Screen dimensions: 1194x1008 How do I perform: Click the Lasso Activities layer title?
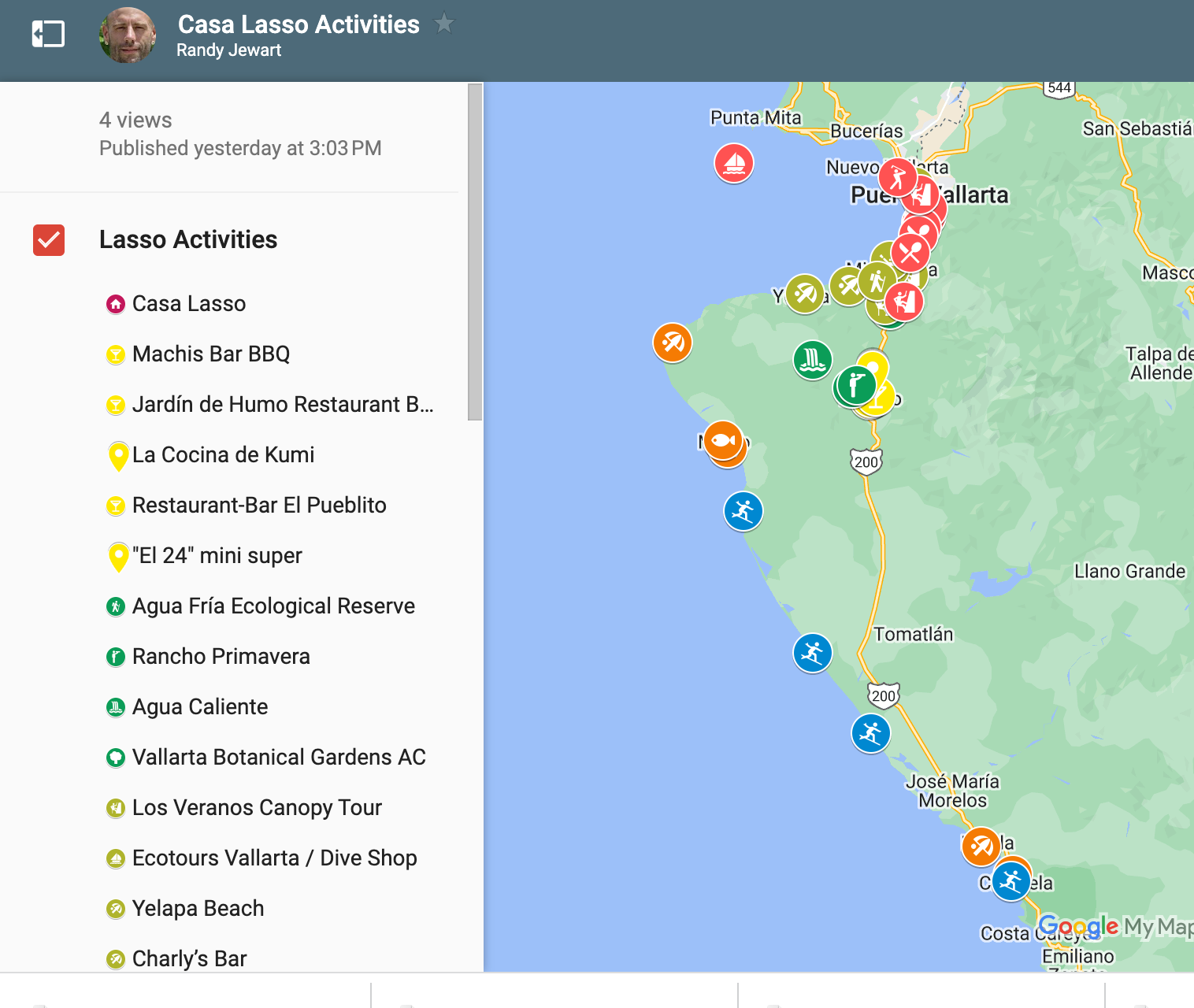pos(188,239)
